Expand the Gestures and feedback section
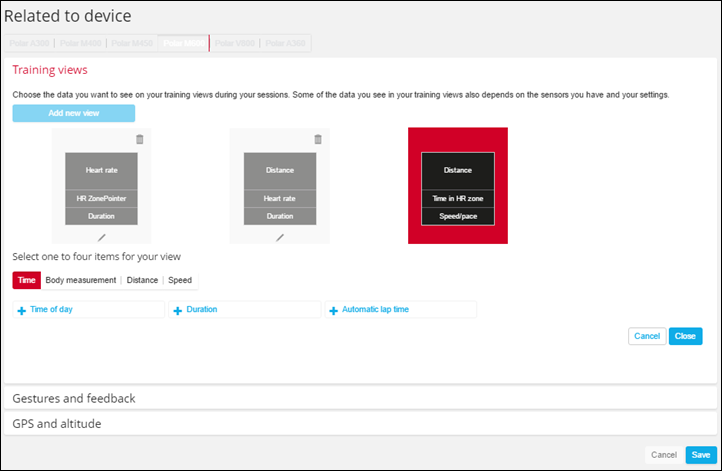The height and width of the screenshot is (471, 722). [x=73, y=398]
